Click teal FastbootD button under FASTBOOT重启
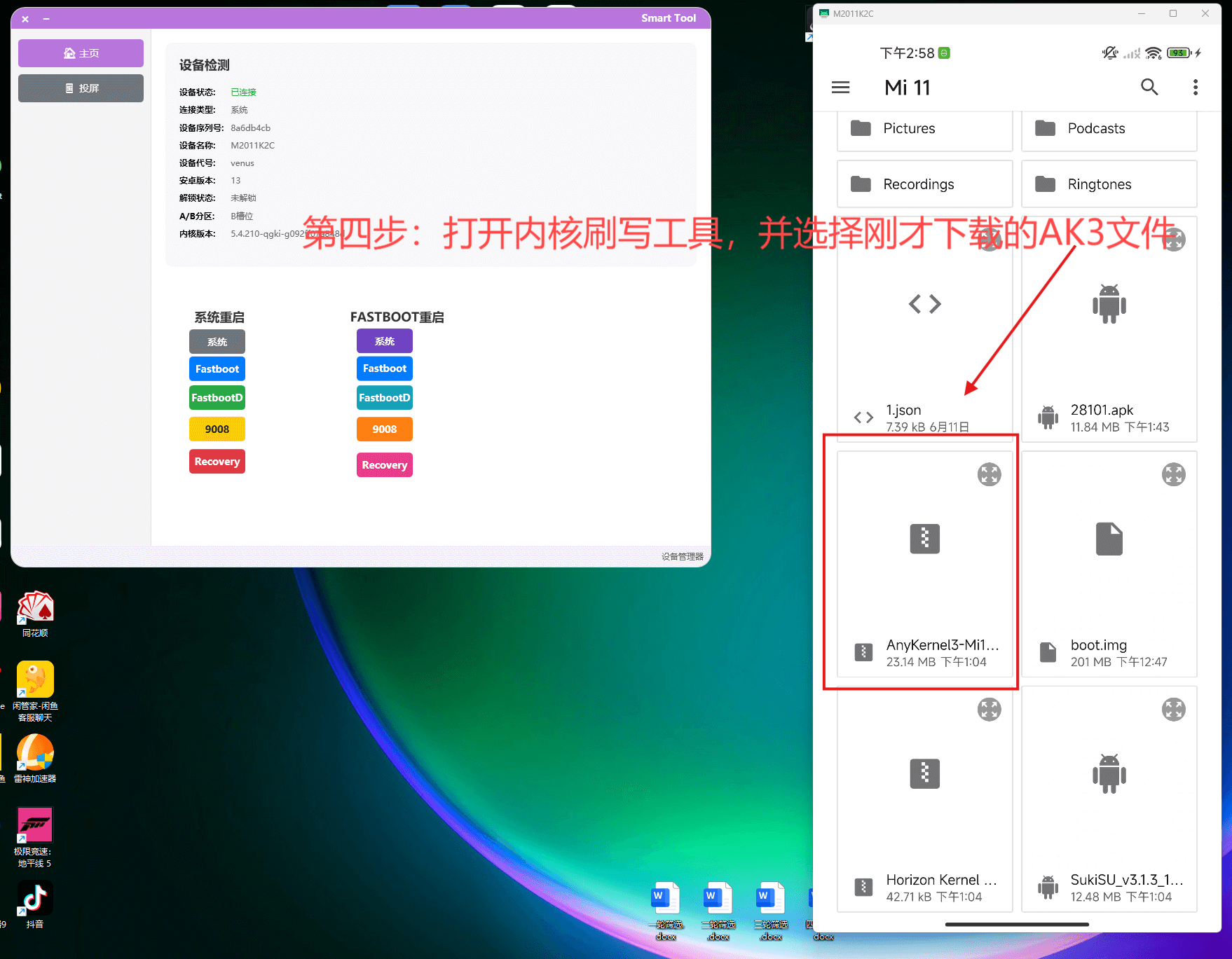 click(385, 398)
